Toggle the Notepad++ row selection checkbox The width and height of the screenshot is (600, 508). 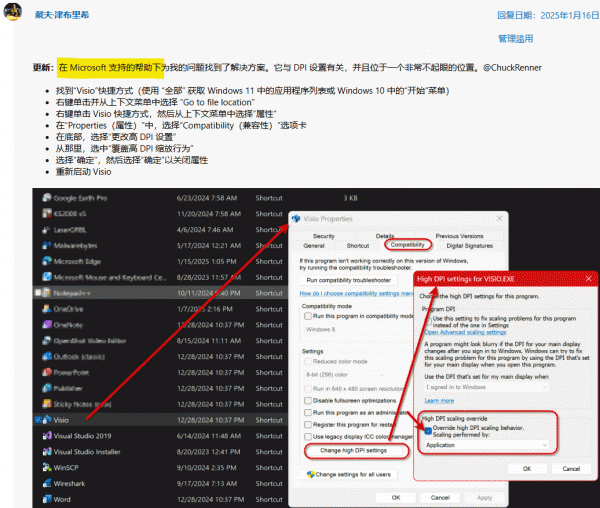point(38,293)
